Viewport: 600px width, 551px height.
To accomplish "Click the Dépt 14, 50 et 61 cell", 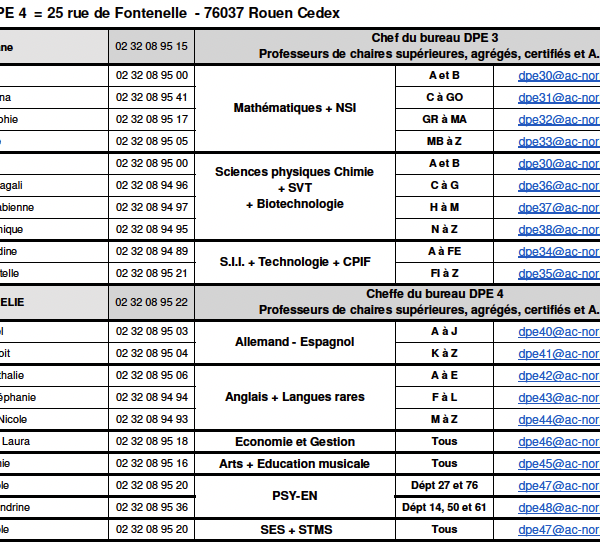I will click(x=444, y=508).
